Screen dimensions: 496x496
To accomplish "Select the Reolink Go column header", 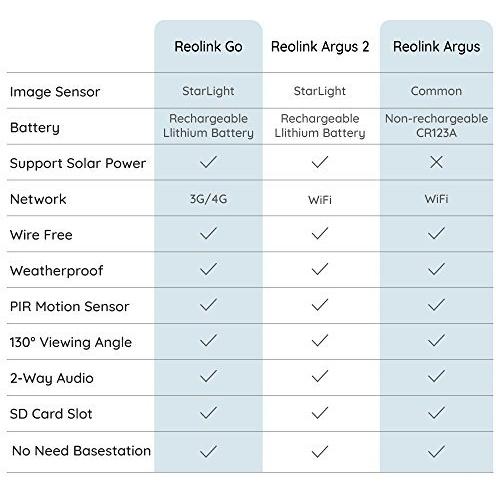I will pos(208,46).
